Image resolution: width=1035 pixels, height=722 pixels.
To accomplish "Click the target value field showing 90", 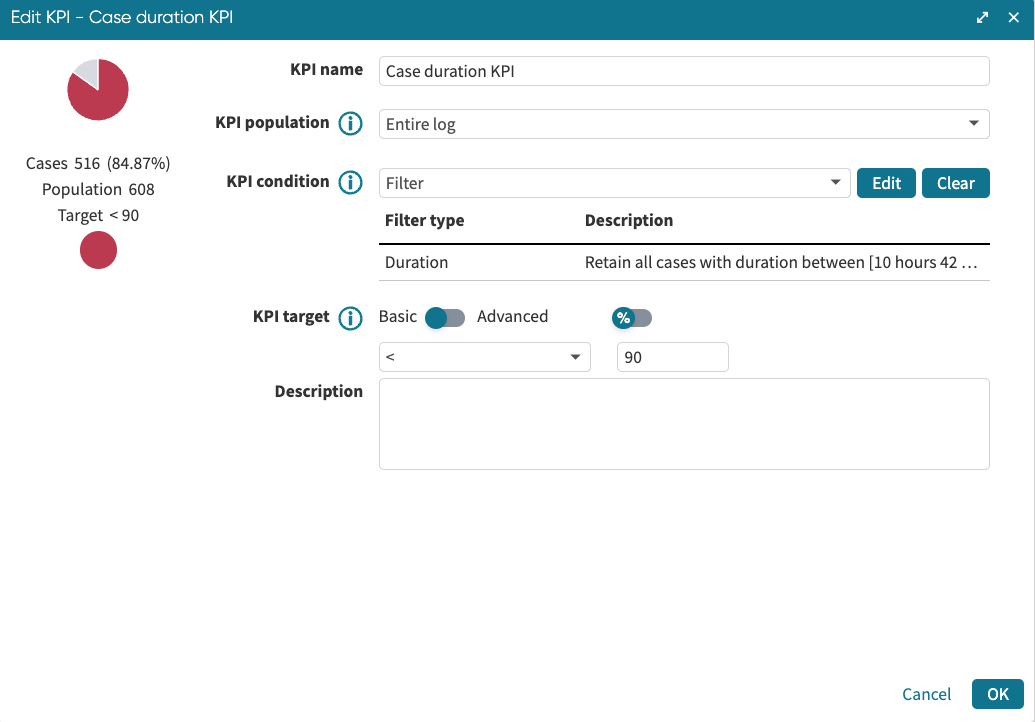I will [x=672, y=357].
